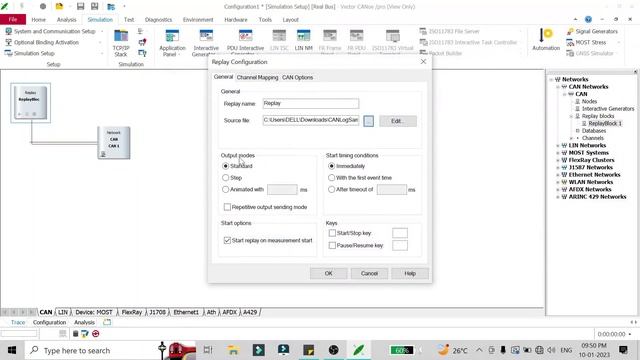Screen dimensions: 640x360
Task: Open the Diagnostics ribbon tab
Action: (158, 20)
